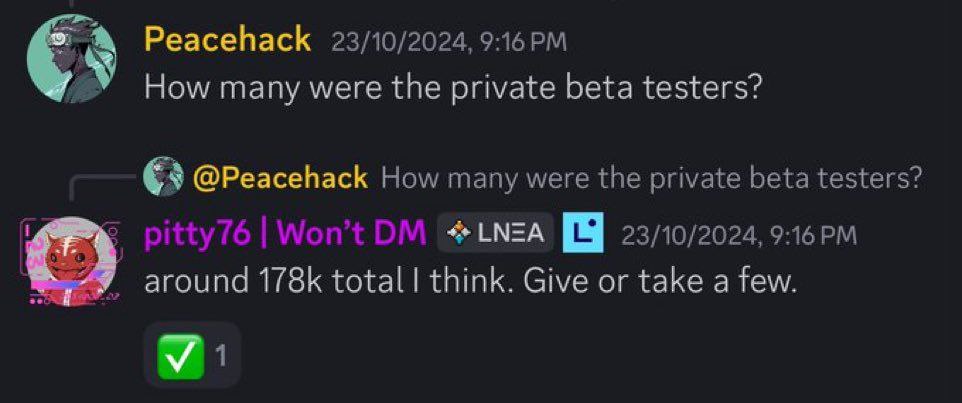Image resolution: width=962 pixels, height=403 pixels.
Task: Jump to original via gray quoted reply text
Action: [652, 178]
